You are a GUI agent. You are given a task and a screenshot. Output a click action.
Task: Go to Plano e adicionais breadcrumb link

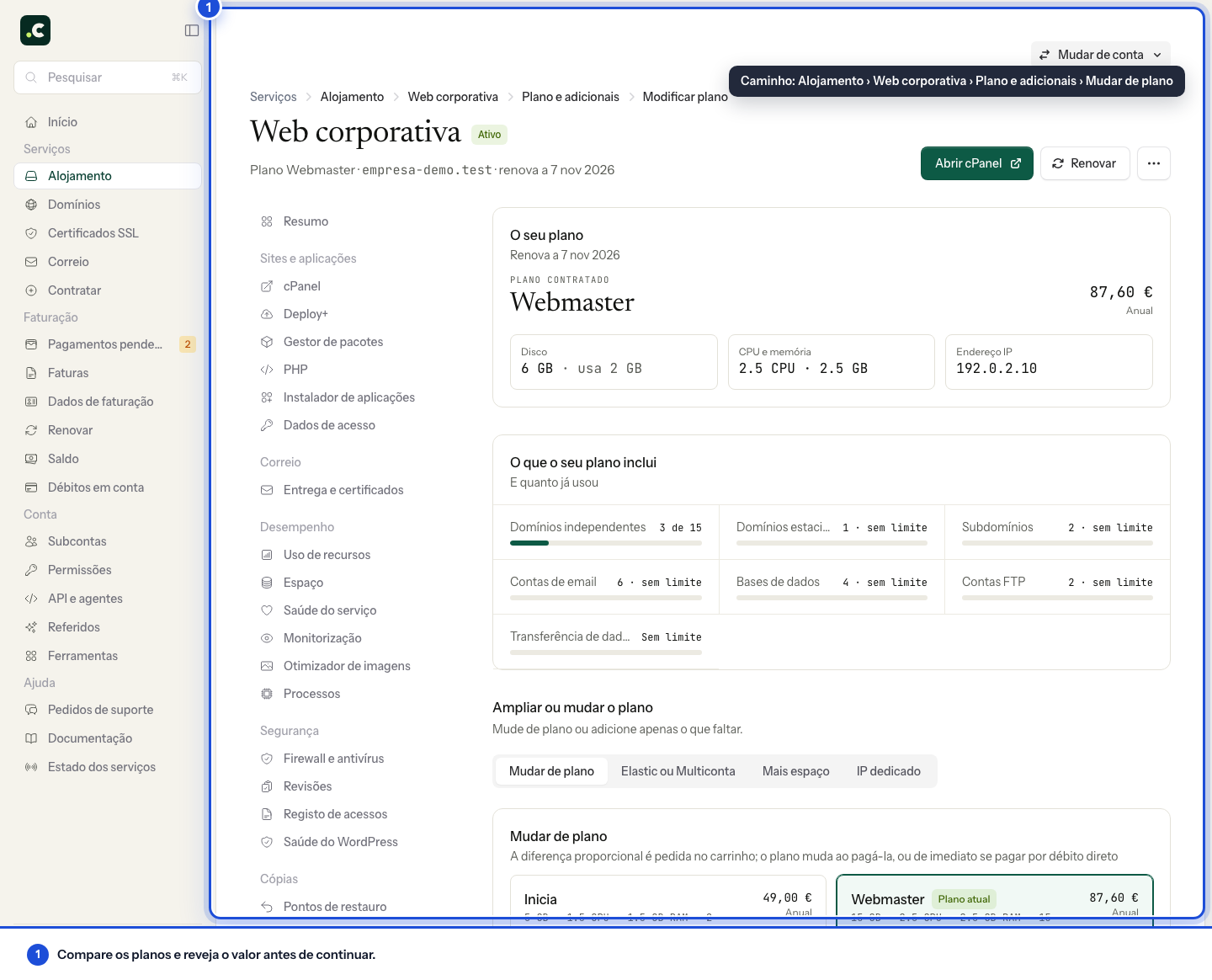(x=571, y=97)
